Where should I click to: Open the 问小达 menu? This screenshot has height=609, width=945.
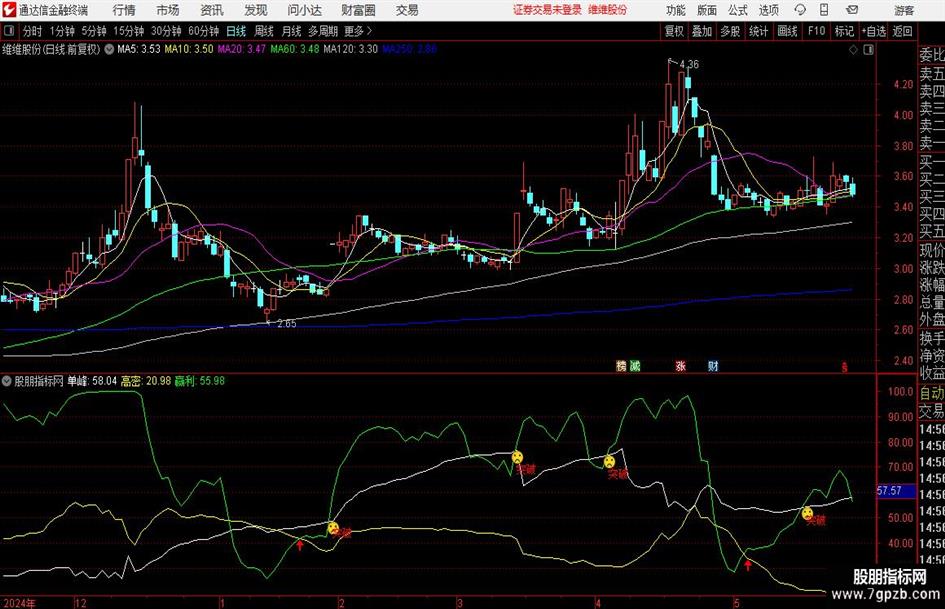[x=304, y=10]
